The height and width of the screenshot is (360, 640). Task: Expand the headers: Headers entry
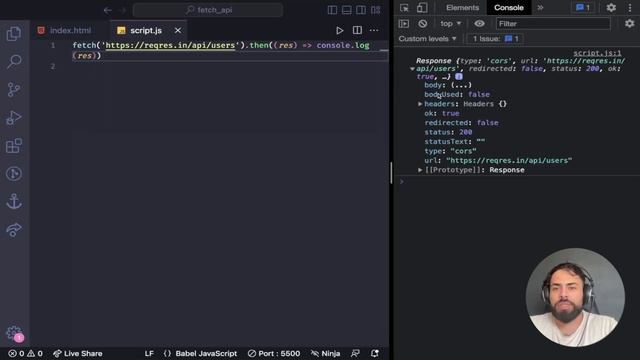(x=420, y=104)
